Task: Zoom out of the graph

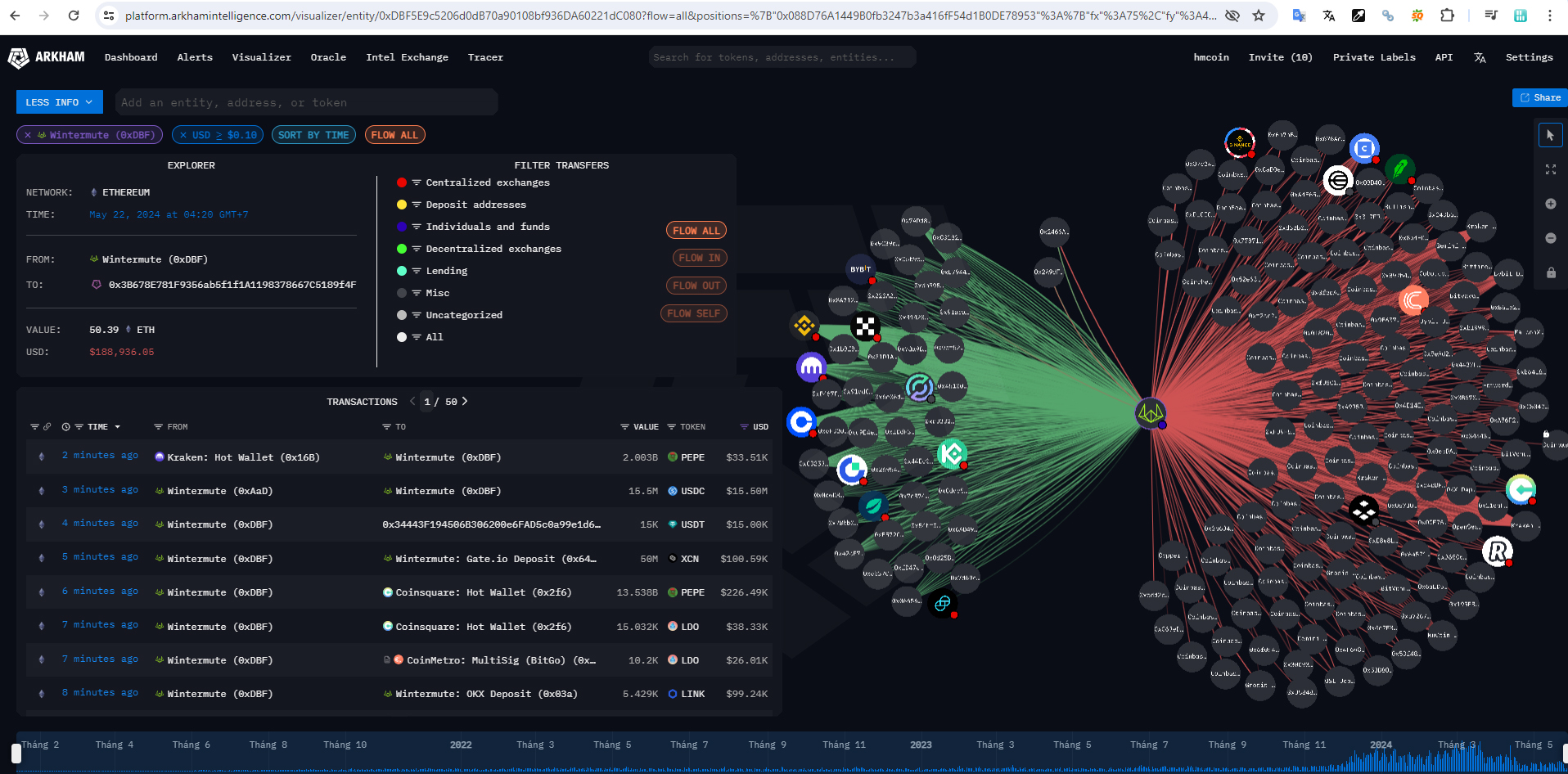Action: [1550, 238]
